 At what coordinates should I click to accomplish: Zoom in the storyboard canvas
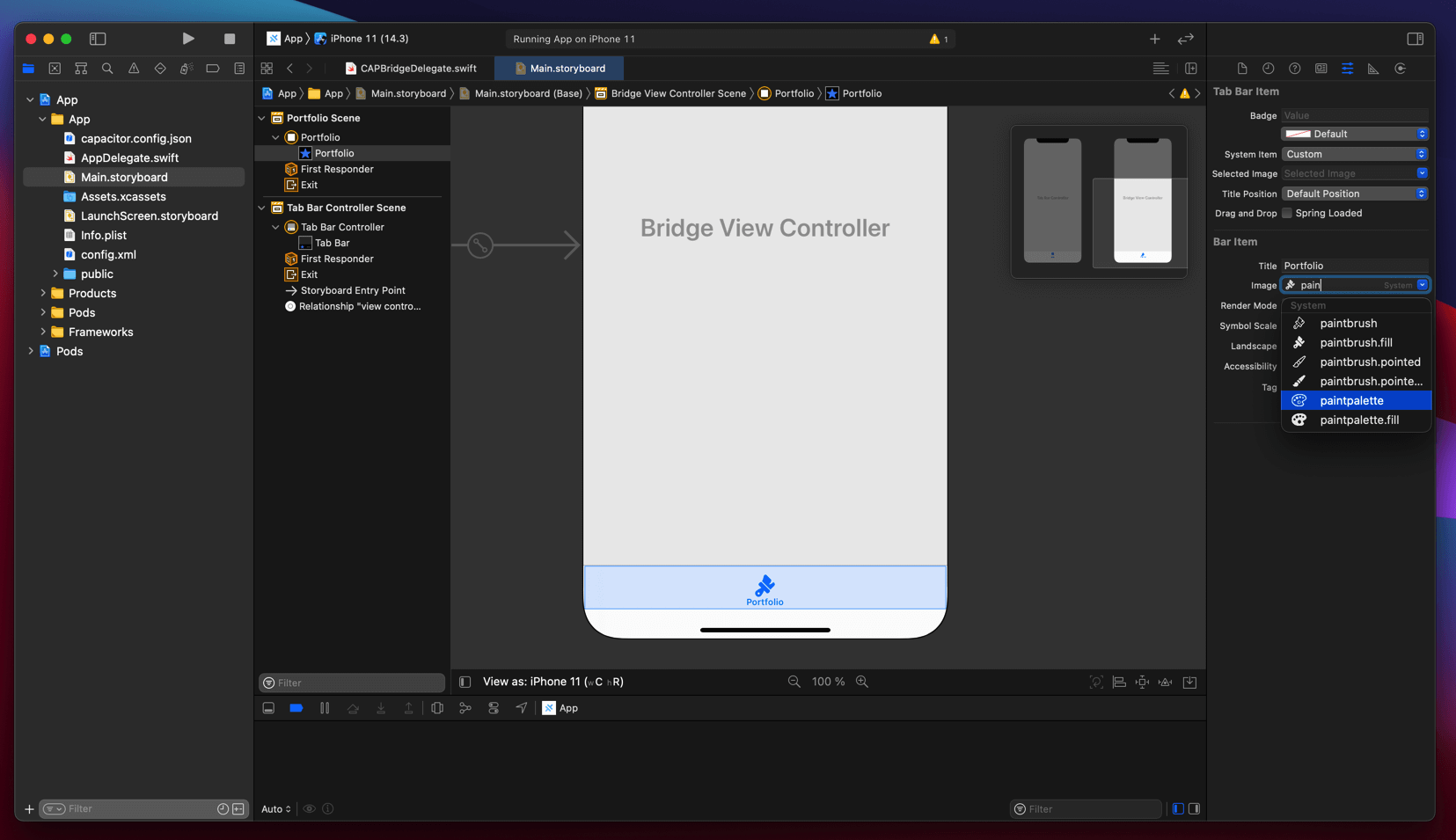coord(862,682)
